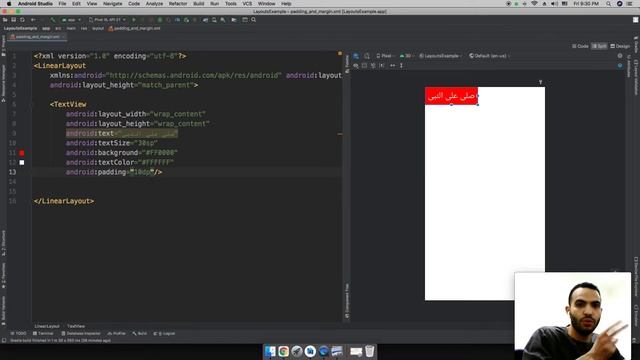The width and height of the screenshot is (640, 360).
Task: Open the Logcat tool window
Action: point(164,333)
